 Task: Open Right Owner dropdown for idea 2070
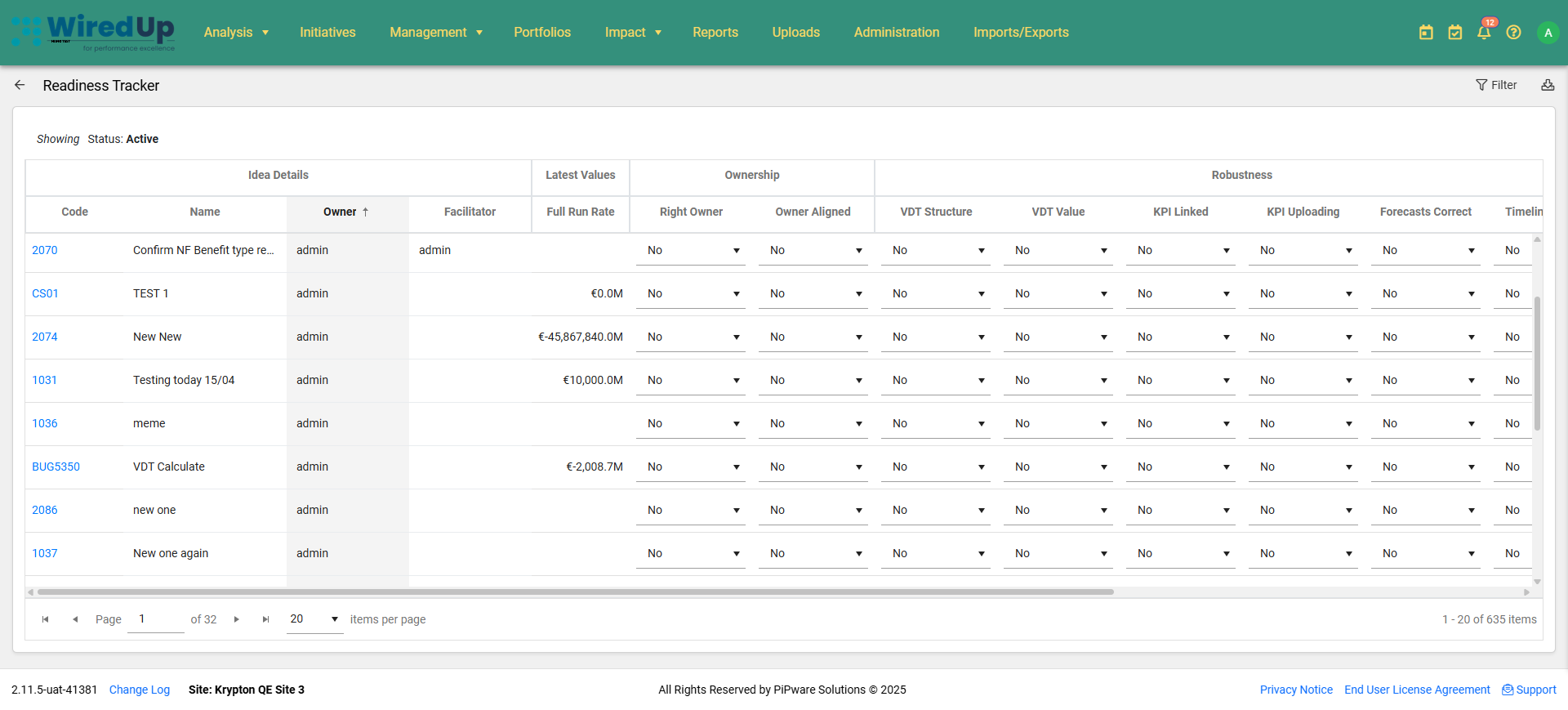[691, 251]
